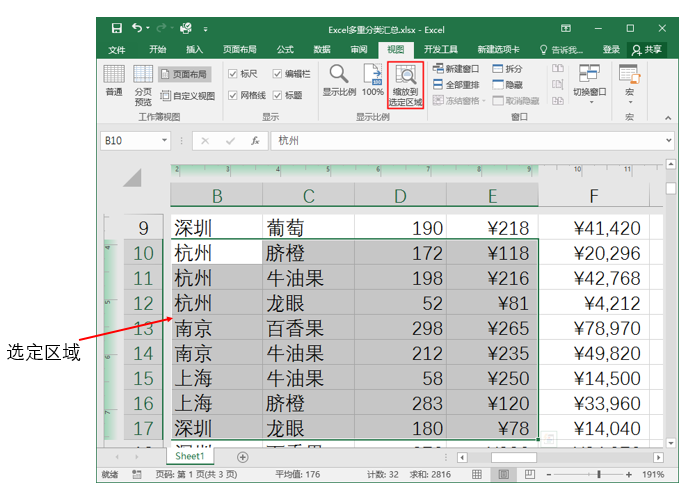Click the 登录 sign-in link
Viewport: 700px width, 498px height.
tap(611, 50)
